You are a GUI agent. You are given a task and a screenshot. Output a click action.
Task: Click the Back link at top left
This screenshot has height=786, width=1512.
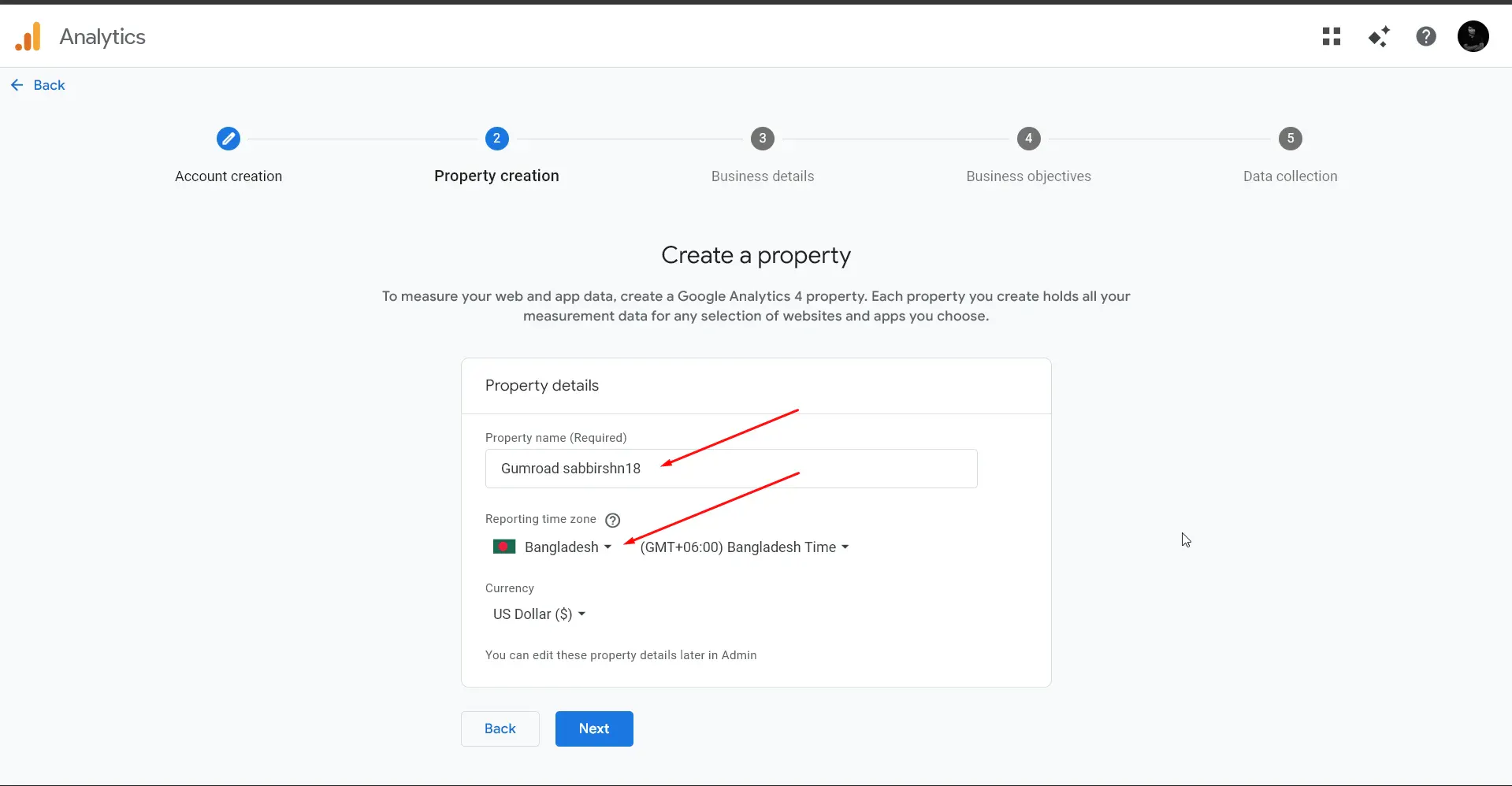(x=49, y=85)
